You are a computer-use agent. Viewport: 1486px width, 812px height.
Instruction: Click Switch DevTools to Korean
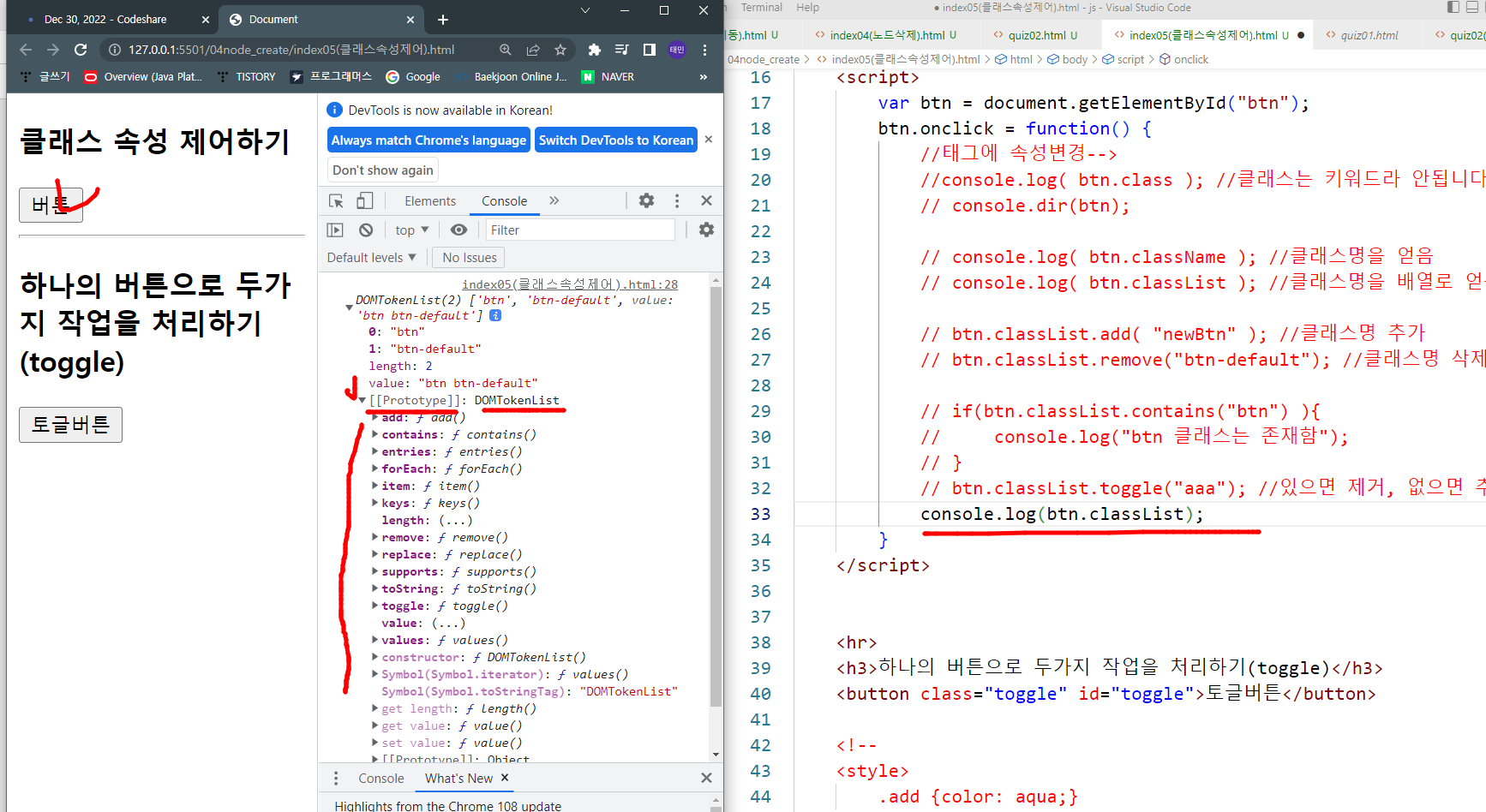pyautogui.click(x=616, y=140)
